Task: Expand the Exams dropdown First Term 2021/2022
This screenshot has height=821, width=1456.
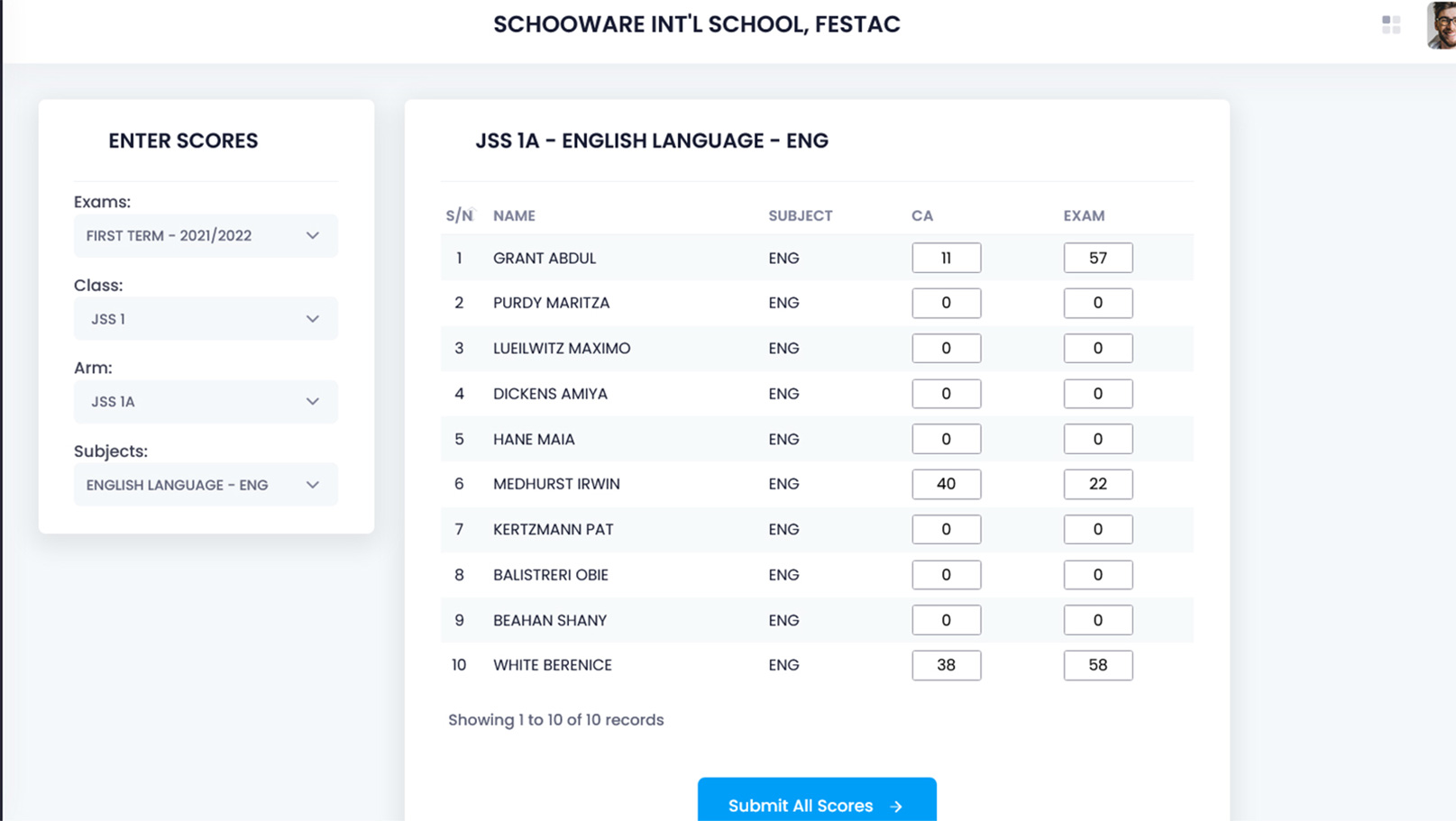Action: [x=206, y=236]
